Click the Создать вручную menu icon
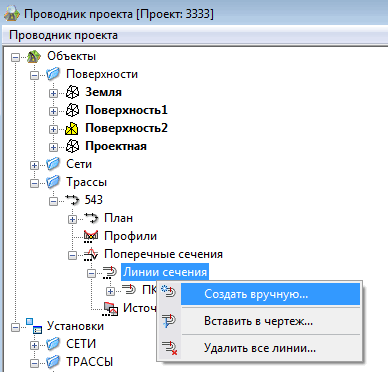 (x=169, y=292)
